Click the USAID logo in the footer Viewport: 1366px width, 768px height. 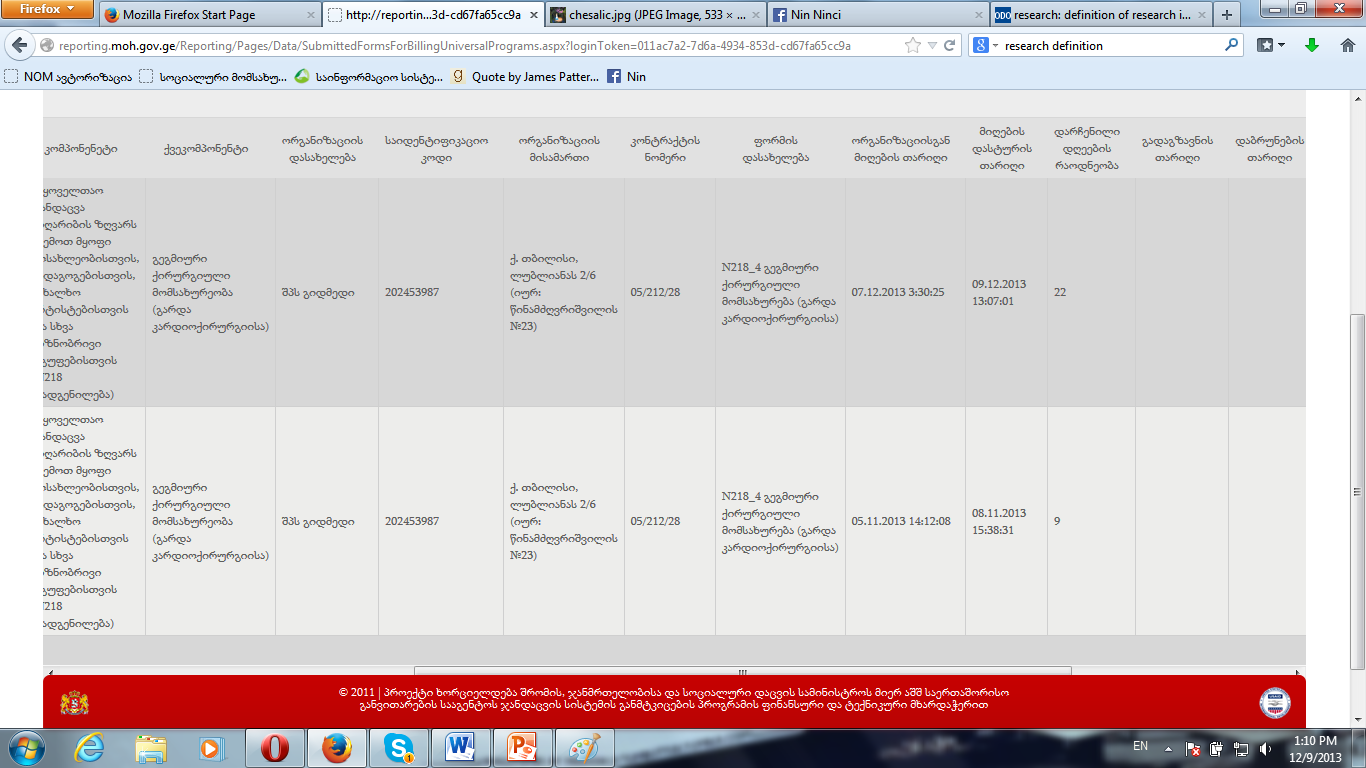pyautogui.click(x=1274, y=702)
